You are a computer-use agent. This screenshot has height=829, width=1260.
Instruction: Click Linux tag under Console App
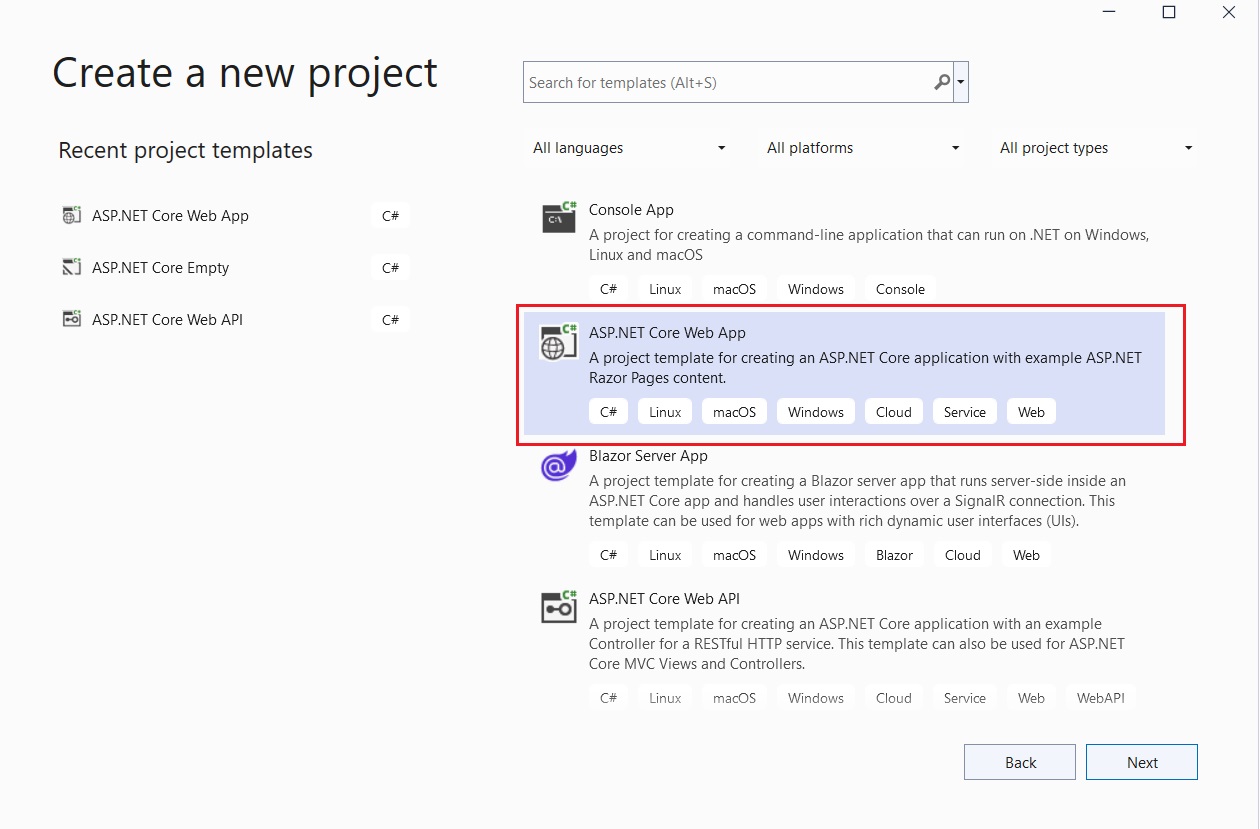click(x=665, y=289)
